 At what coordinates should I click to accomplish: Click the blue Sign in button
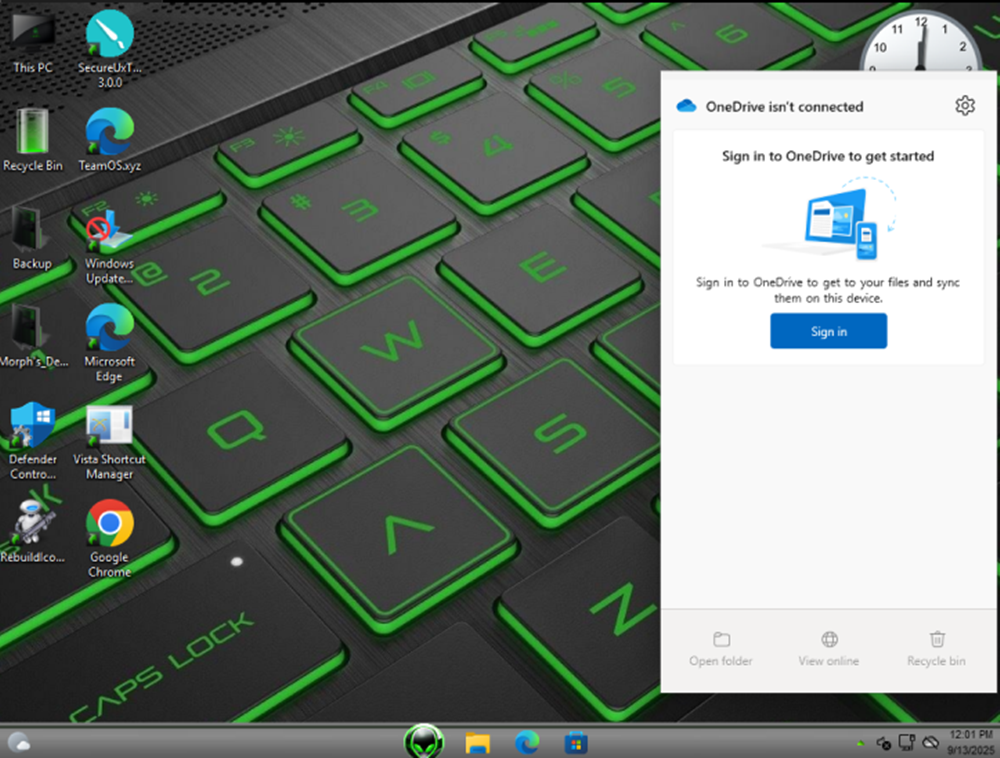tap(828, 331)
